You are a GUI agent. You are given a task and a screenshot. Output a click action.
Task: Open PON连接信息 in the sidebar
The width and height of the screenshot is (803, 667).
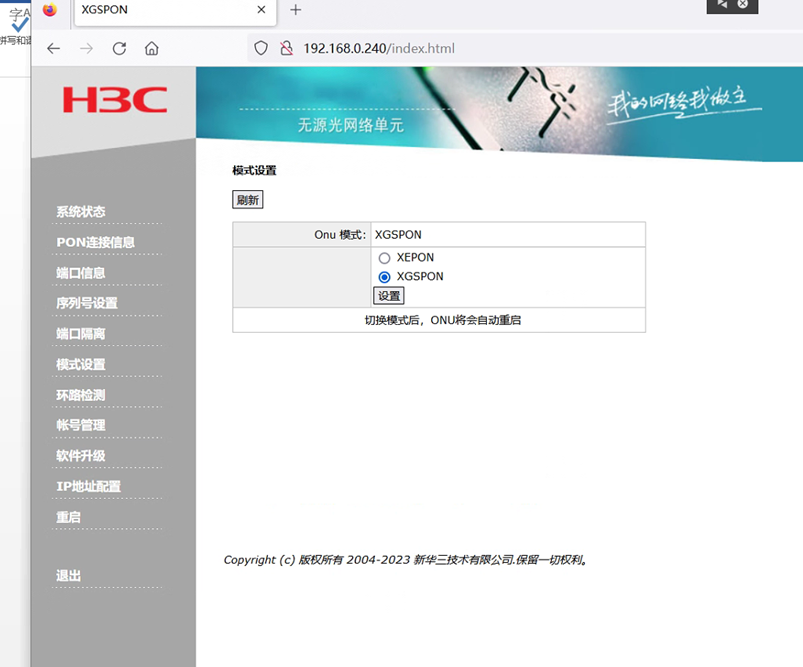click(x=96, y=242)
